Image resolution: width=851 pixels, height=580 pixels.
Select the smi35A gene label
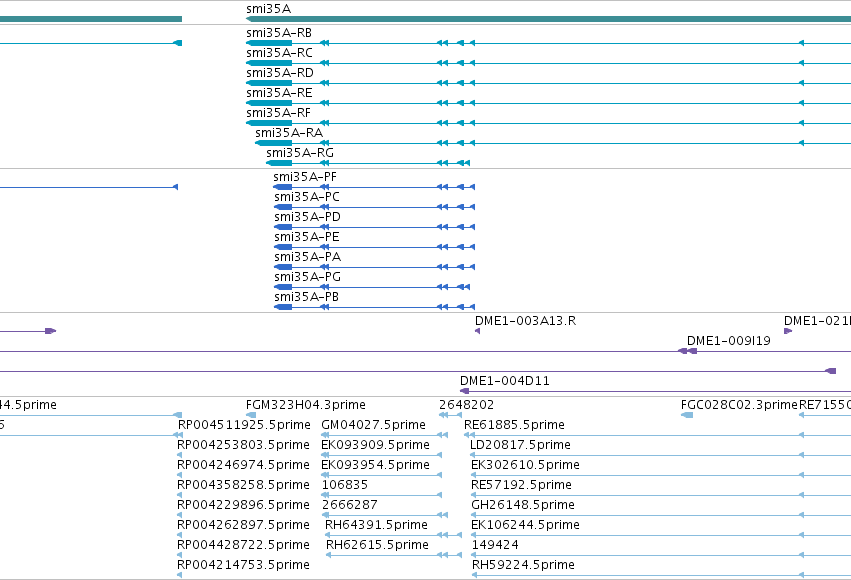(x=269, y=9)
